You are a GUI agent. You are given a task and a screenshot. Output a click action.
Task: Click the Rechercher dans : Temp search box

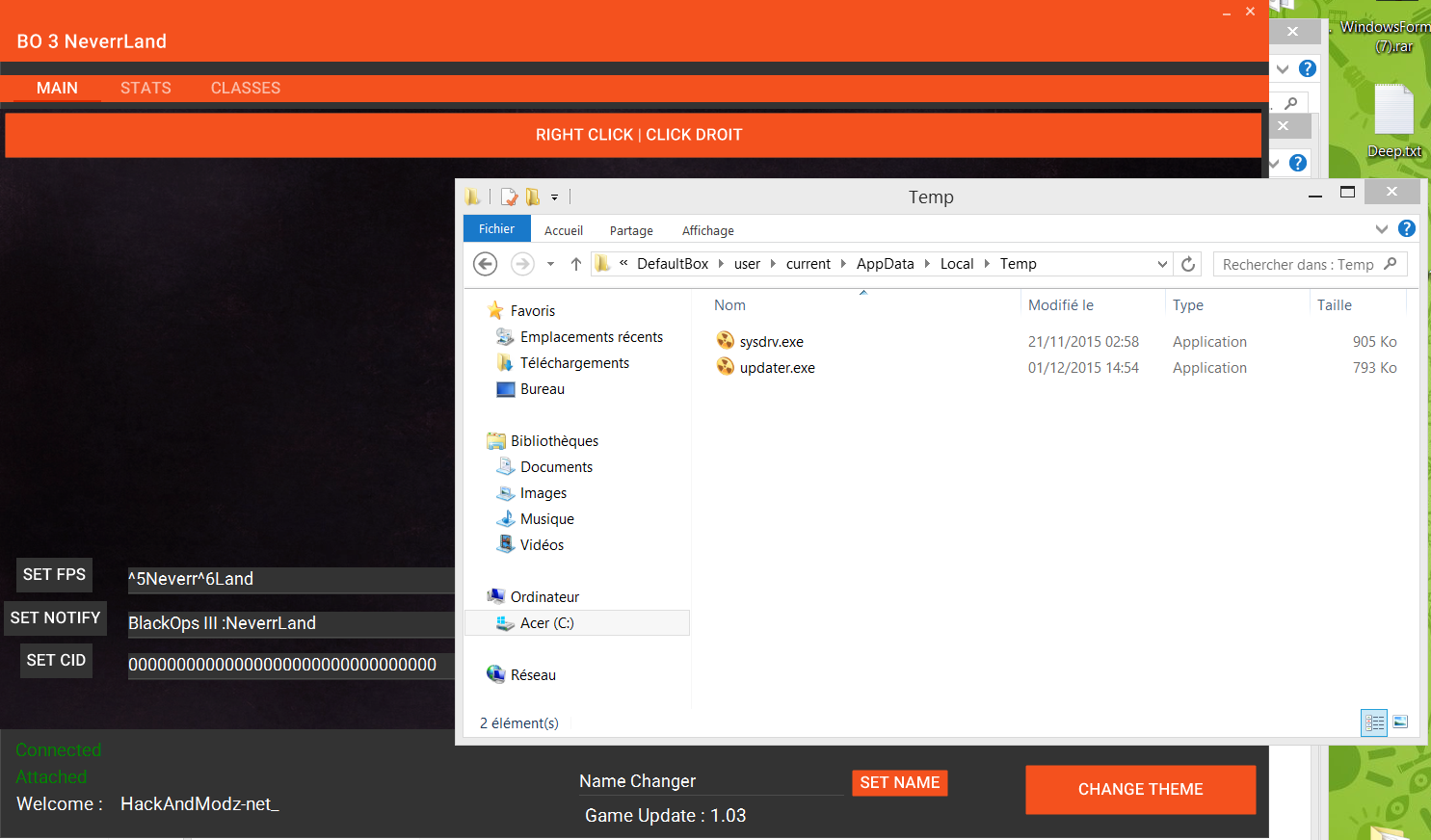(x=1310, y=264)
